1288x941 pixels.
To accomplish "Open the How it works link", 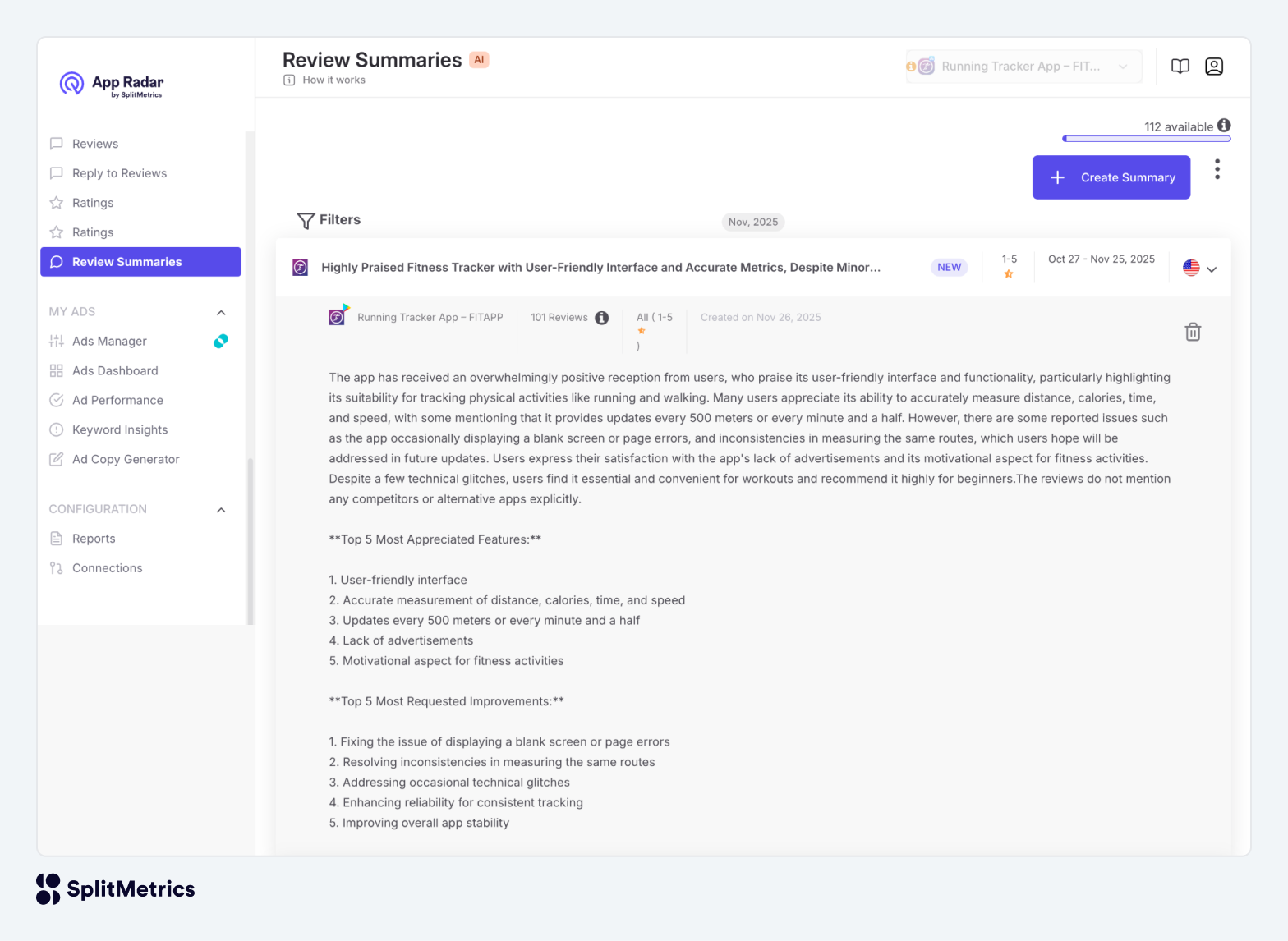I will (333, 80).
